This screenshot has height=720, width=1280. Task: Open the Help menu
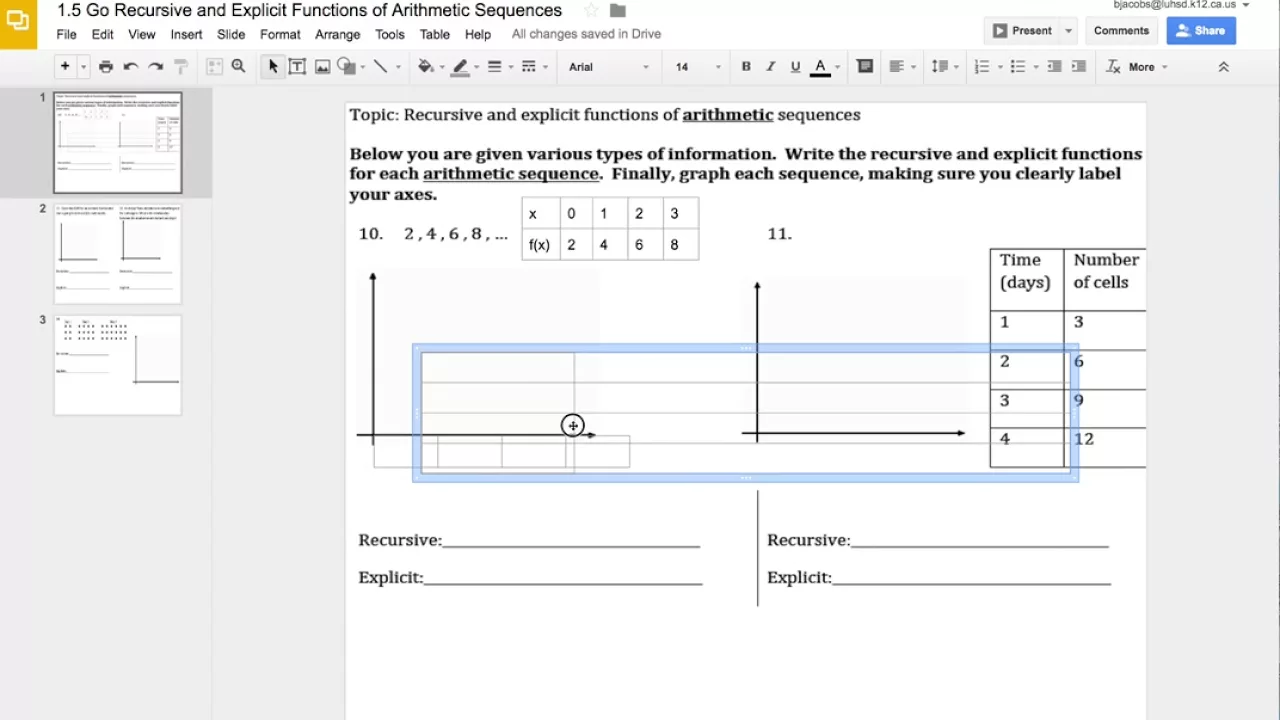(478, 34)
